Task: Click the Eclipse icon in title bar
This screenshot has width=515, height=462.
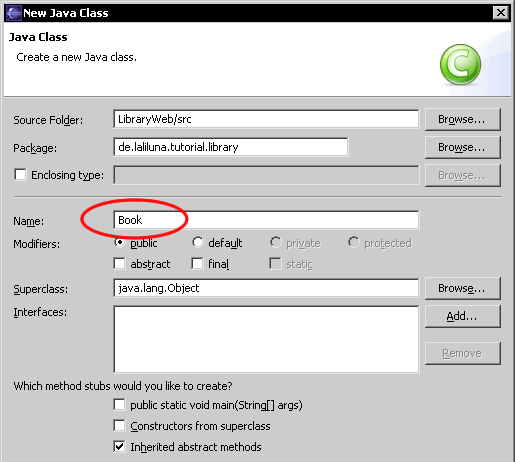Action: tap(13, 13)
